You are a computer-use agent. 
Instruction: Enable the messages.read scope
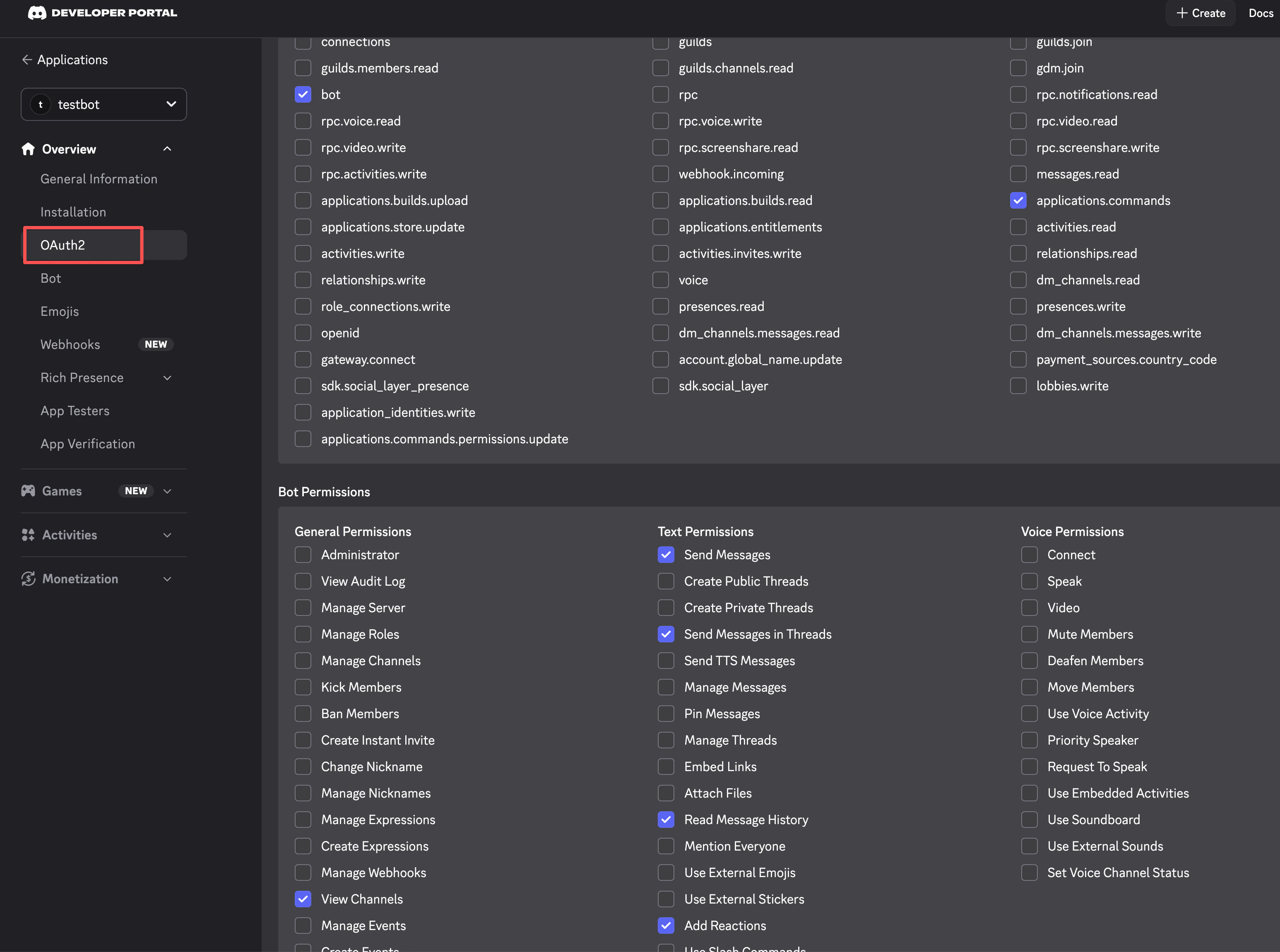(x=1018, y=174)
